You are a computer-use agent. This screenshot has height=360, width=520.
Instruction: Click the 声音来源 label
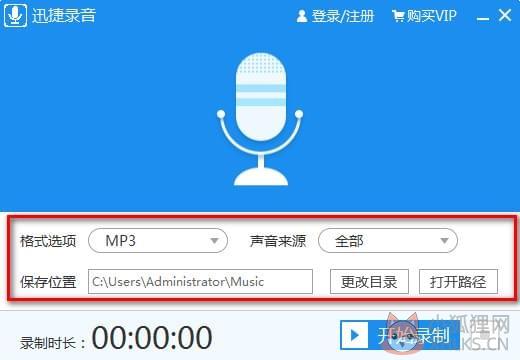click(278, 241)
